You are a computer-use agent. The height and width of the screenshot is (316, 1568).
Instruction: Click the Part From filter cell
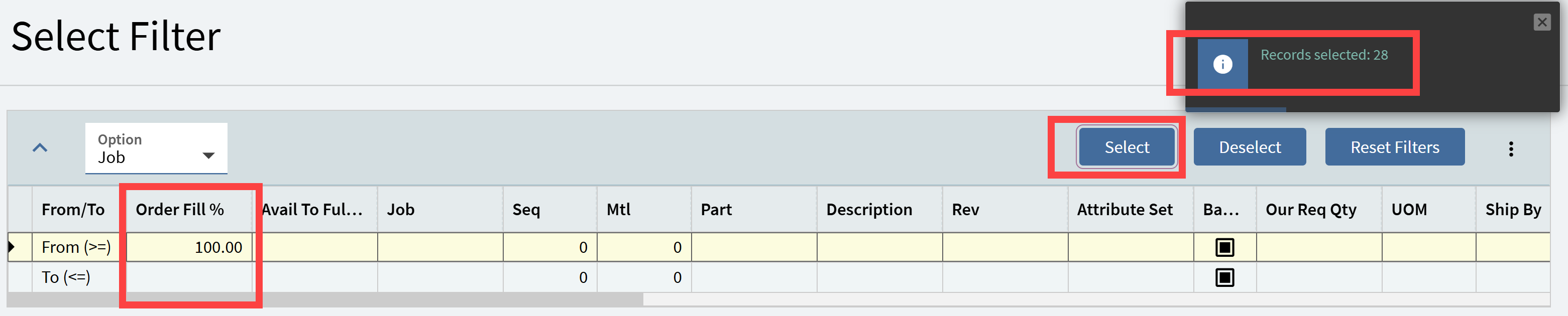[x=754, y=247]
